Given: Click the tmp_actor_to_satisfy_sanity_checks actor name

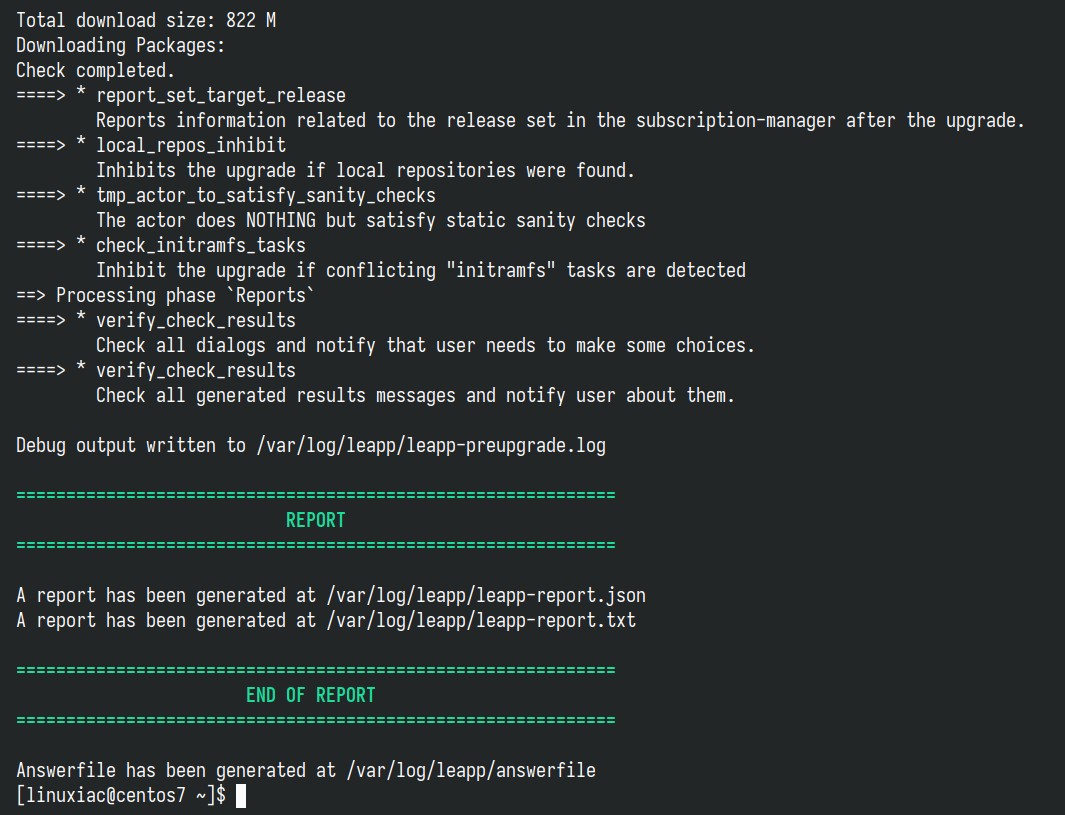Looking at the screenshot, I should (266, 196).
